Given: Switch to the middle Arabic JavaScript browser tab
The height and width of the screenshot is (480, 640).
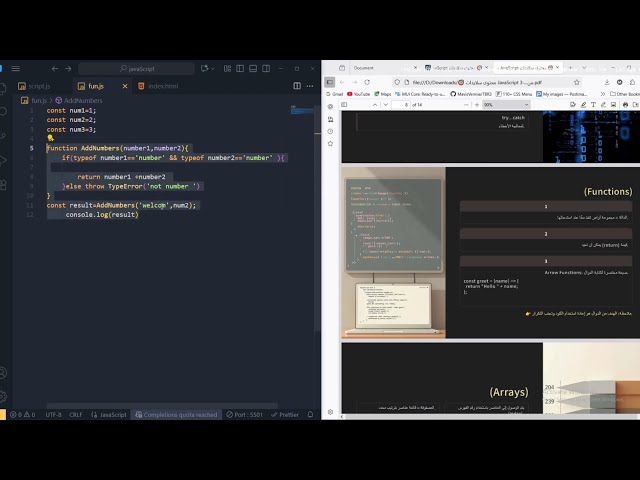Looking at the screenshot, I should [x=456, y=68].
